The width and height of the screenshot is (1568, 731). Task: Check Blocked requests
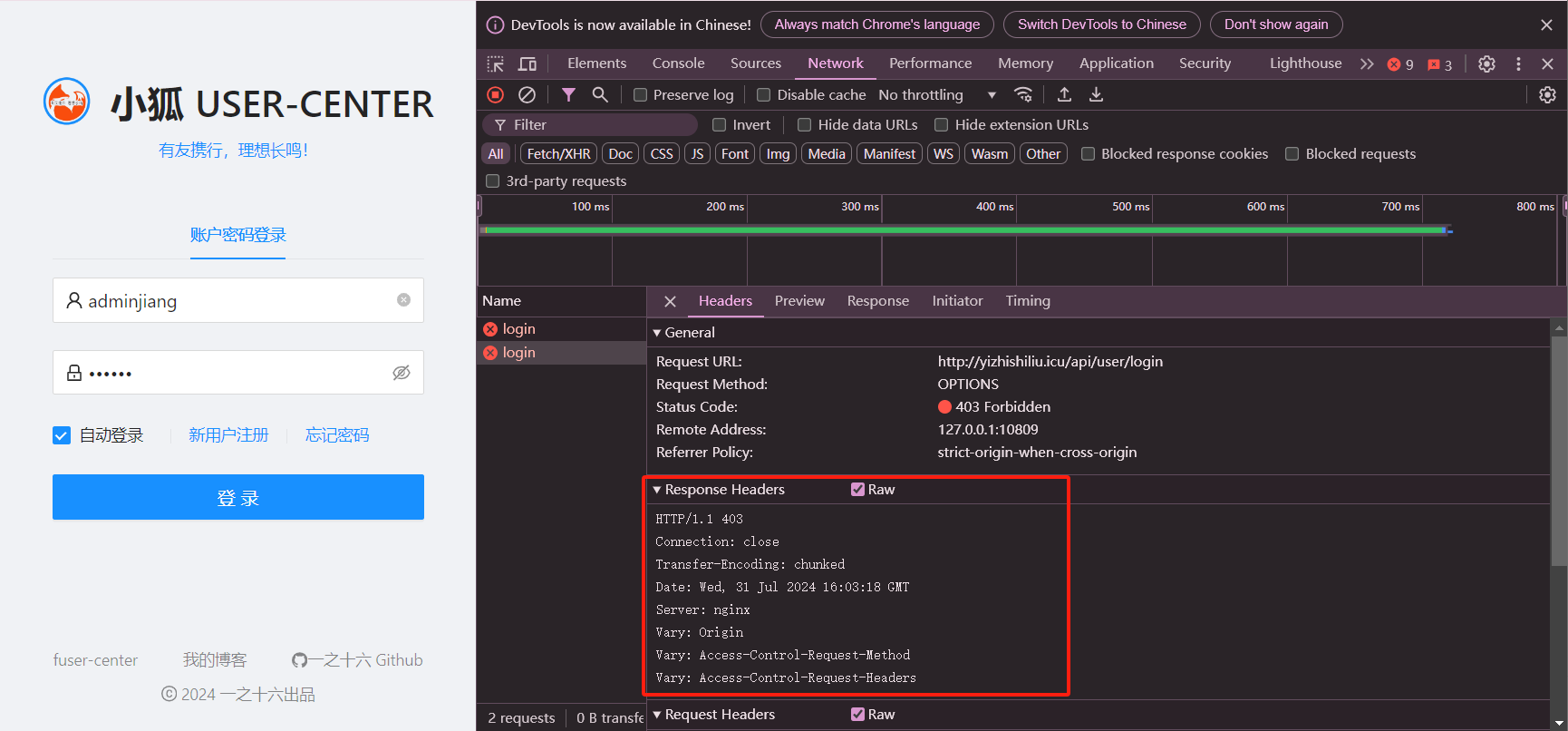click(x=1292, y=154)
